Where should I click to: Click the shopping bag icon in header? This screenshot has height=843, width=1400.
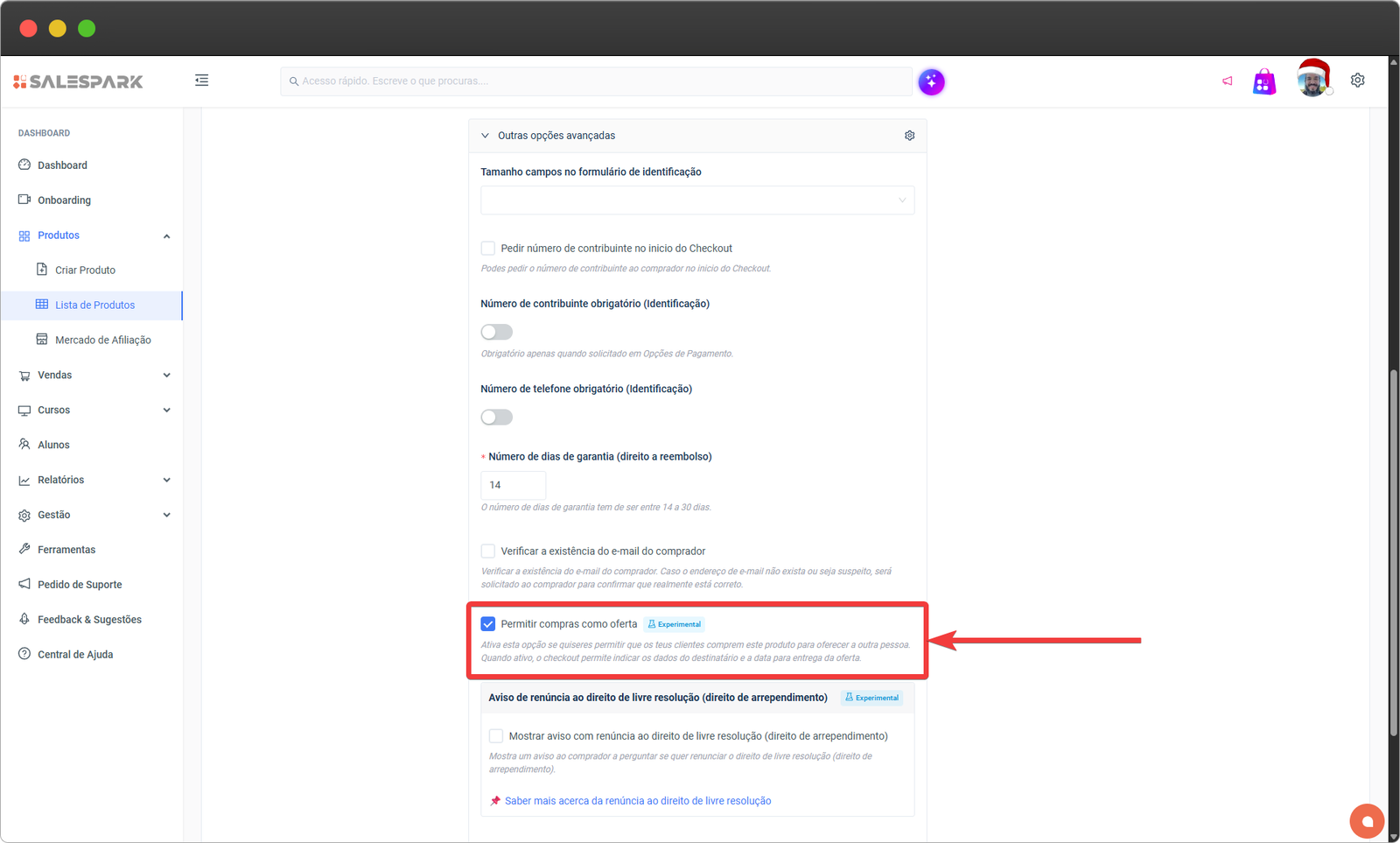tap(1263, 82)
